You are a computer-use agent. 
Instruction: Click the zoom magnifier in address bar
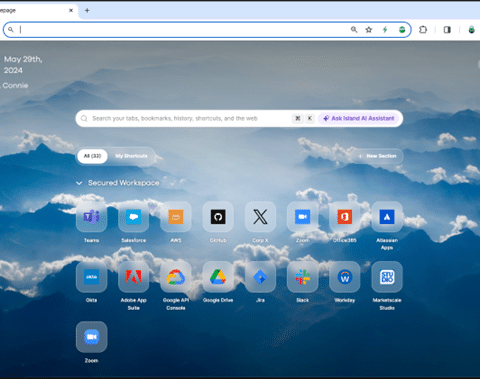click(x=354, y=30)
